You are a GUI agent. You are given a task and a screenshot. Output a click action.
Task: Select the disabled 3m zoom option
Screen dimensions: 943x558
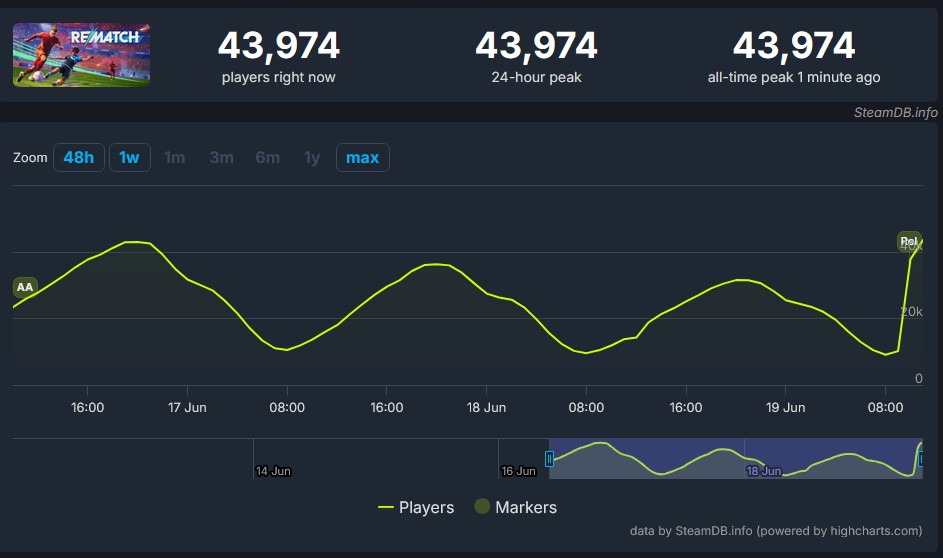(221, 158)
